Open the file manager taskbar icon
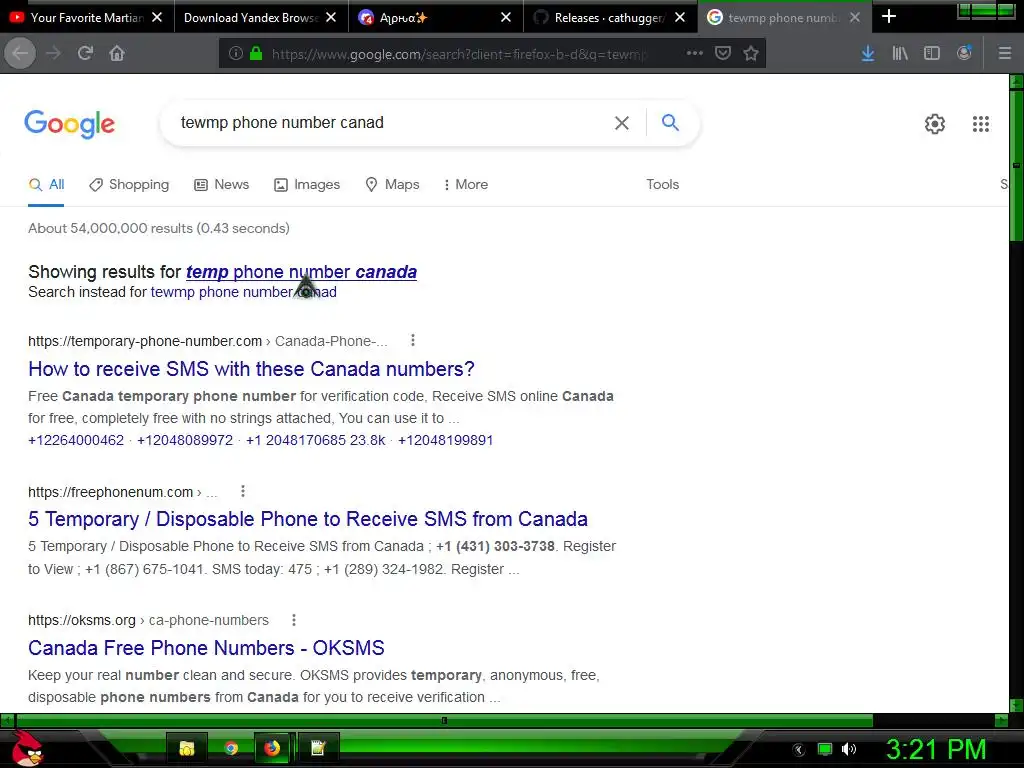Screen dimensions: 1024x768 187,748
